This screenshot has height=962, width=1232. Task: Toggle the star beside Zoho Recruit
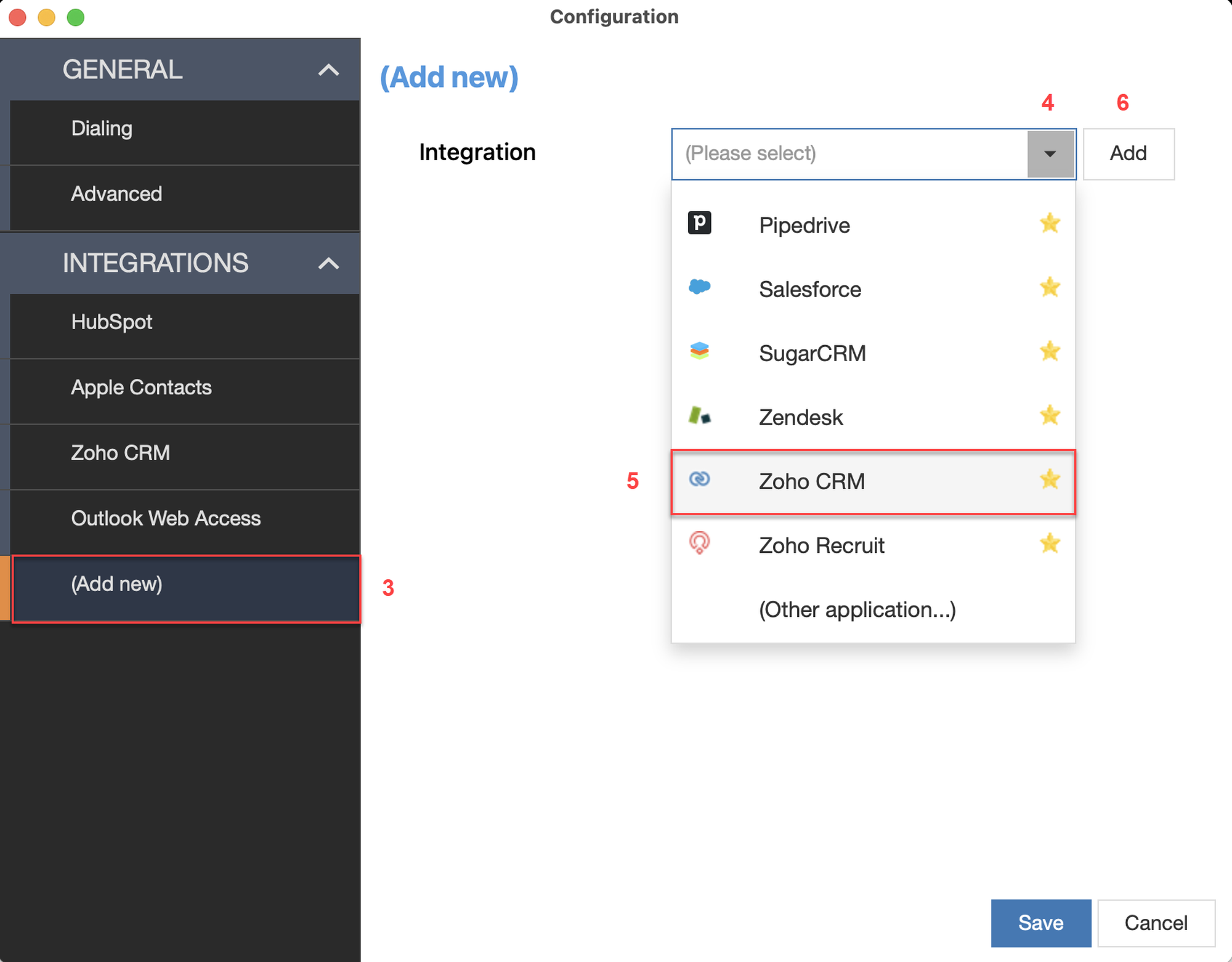pos(1050,544)
